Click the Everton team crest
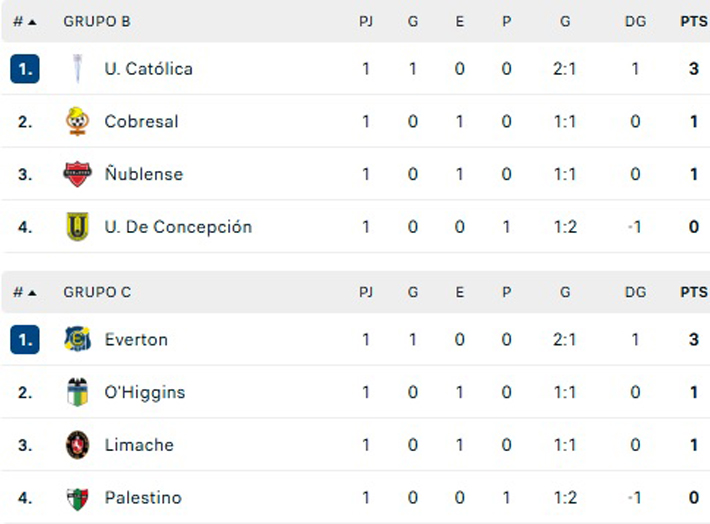This screenshot has height=524, width=710. coord(77,340)
